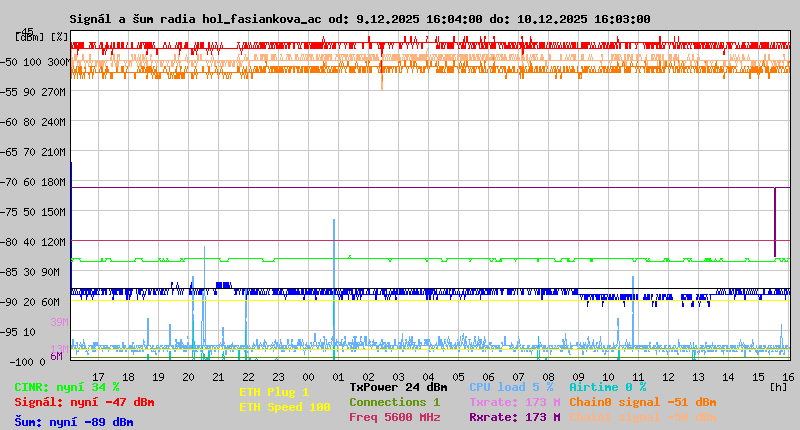The image size is (800, 430).
Task: Click the '12' hour tick label
Action: click(x=668, y=377)
